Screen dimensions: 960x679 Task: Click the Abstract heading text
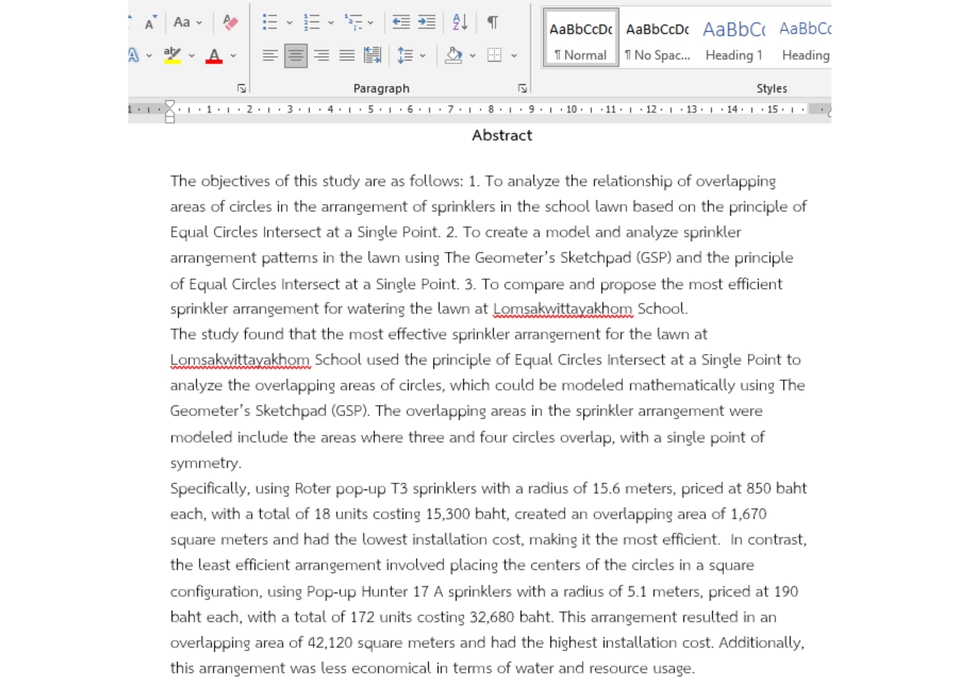(x=502, y=135)
